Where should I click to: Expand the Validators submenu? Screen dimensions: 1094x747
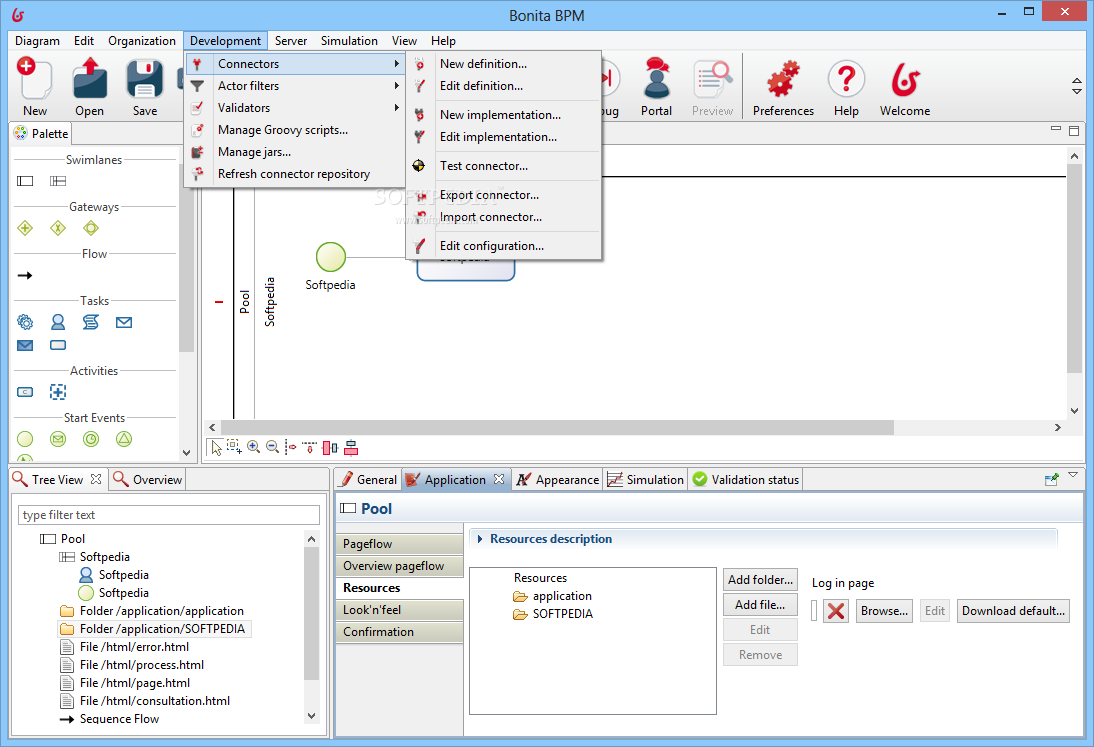click(396, 107)
